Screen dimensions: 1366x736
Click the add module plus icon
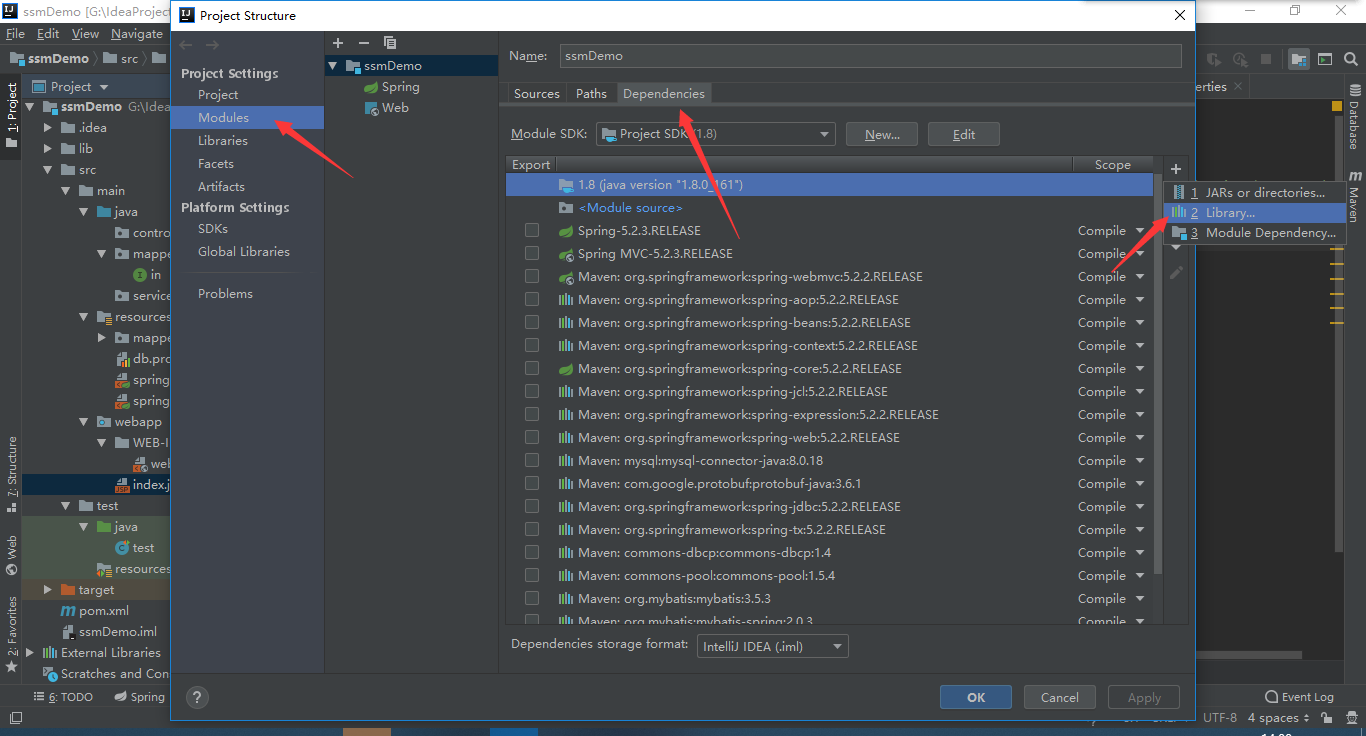click(338, 43)
